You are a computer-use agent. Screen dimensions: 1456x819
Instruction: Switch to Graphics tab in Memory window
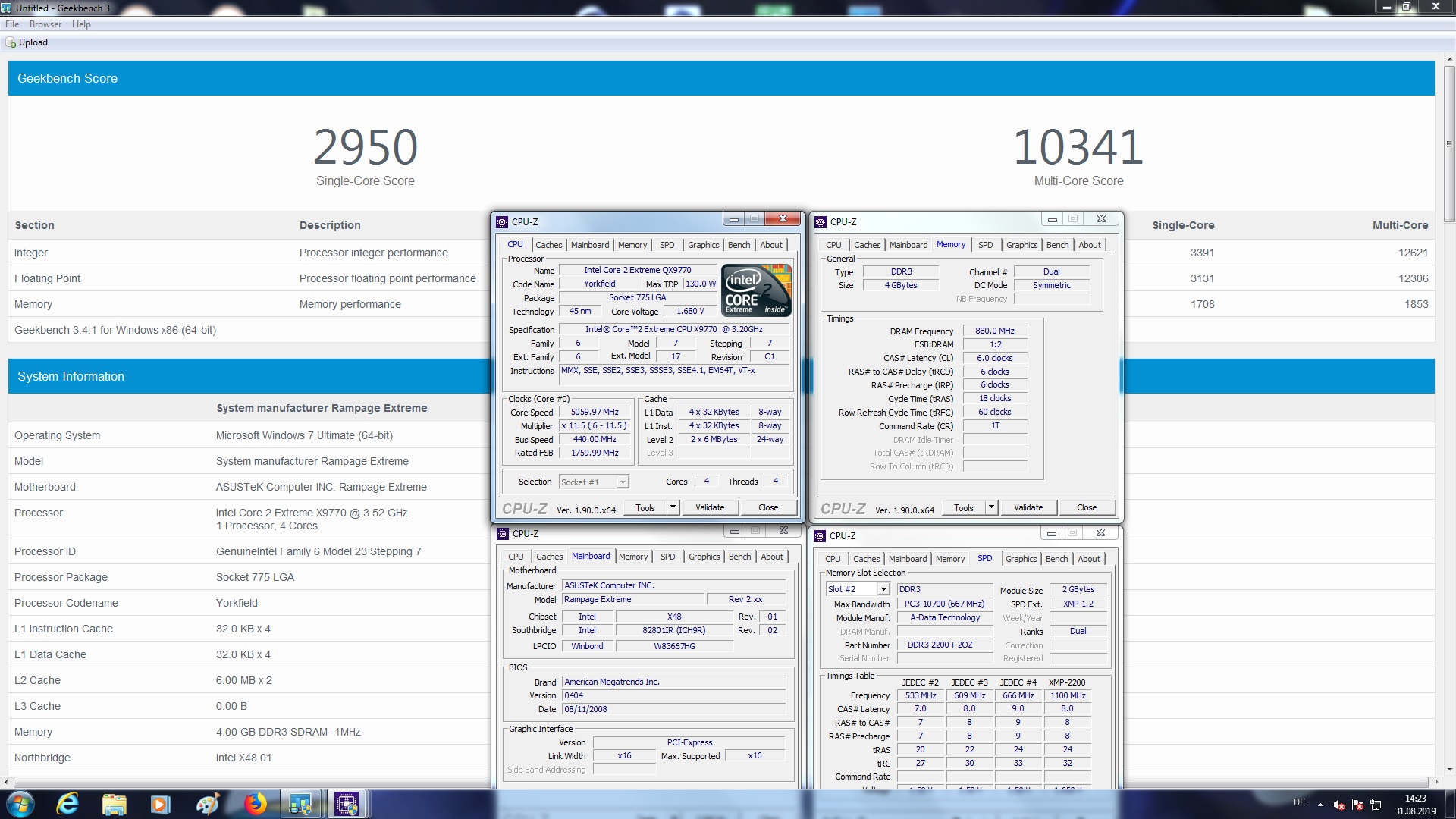[x=1021, y=245]
